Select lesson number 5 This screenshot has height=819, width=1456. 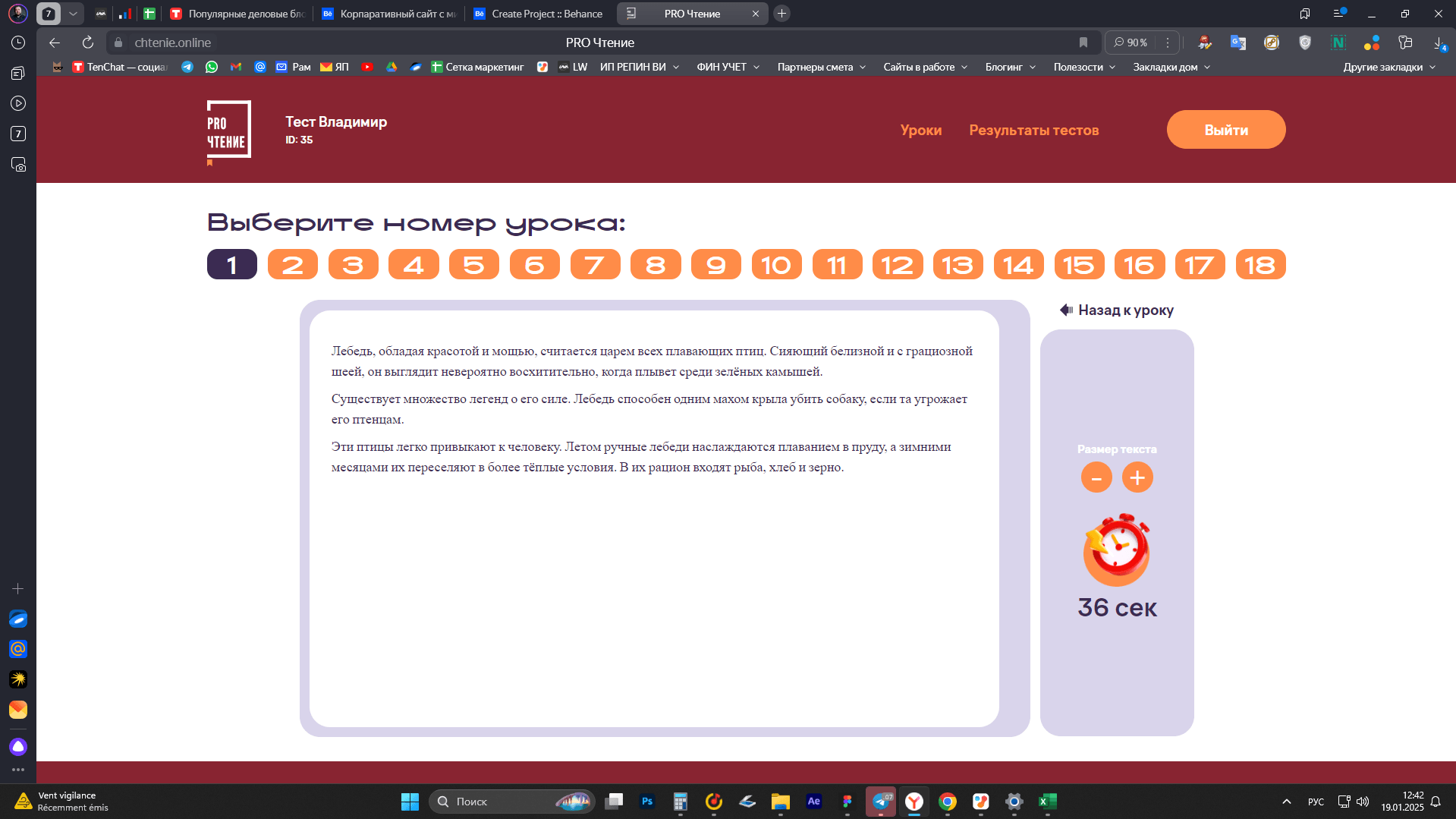pos(474,265)
